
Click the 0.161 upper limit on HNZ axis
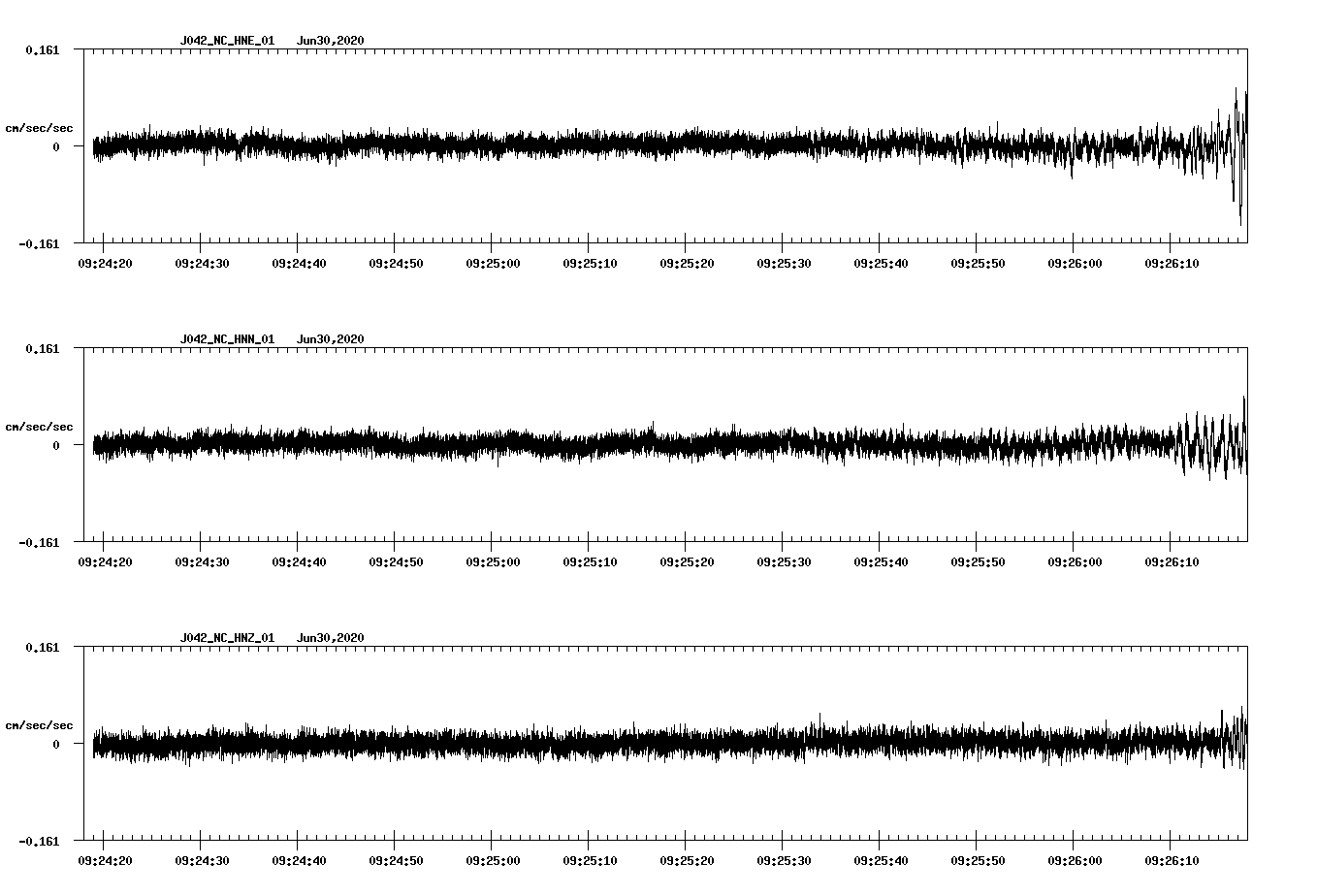42,647
